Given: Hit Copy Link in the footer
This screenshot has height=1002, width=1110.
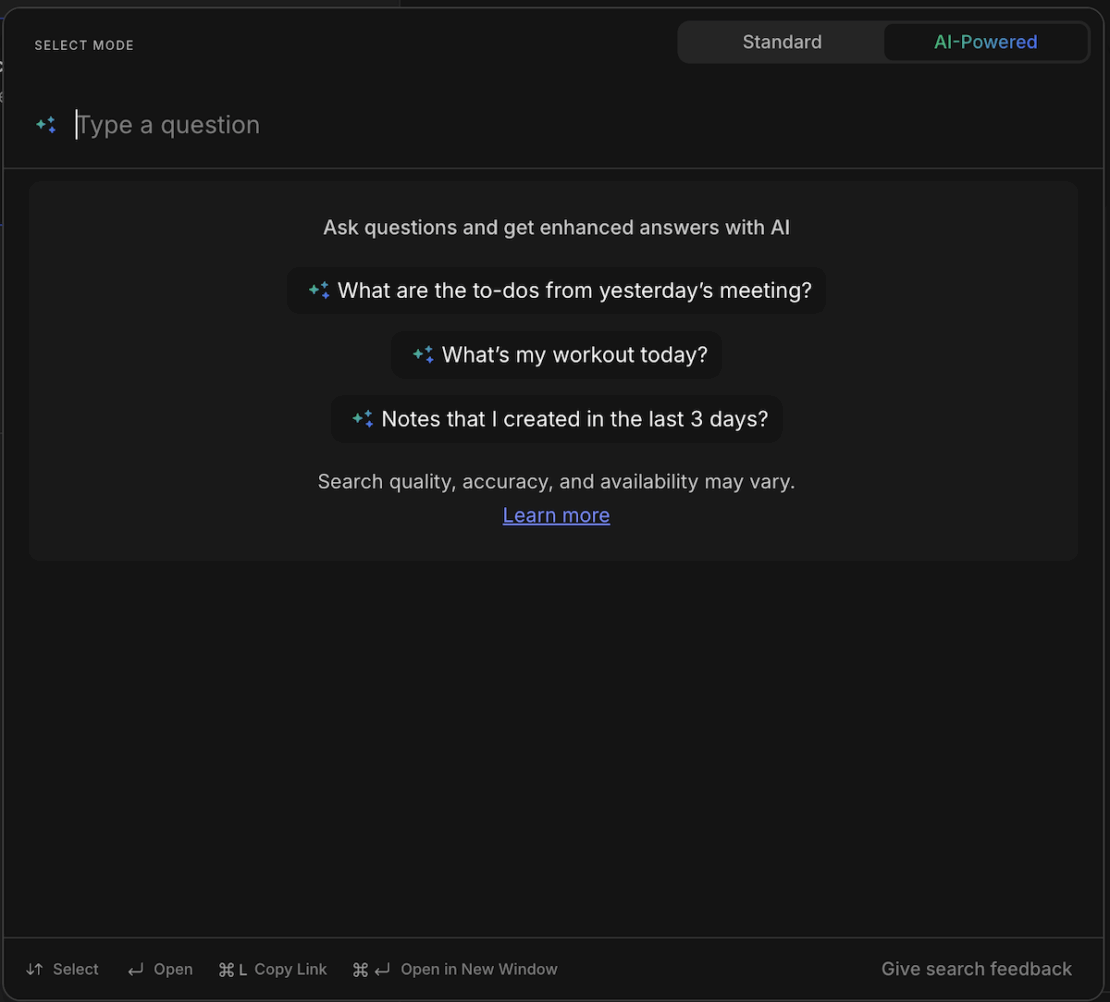Looking at the screenshot, I should (290, 969).
